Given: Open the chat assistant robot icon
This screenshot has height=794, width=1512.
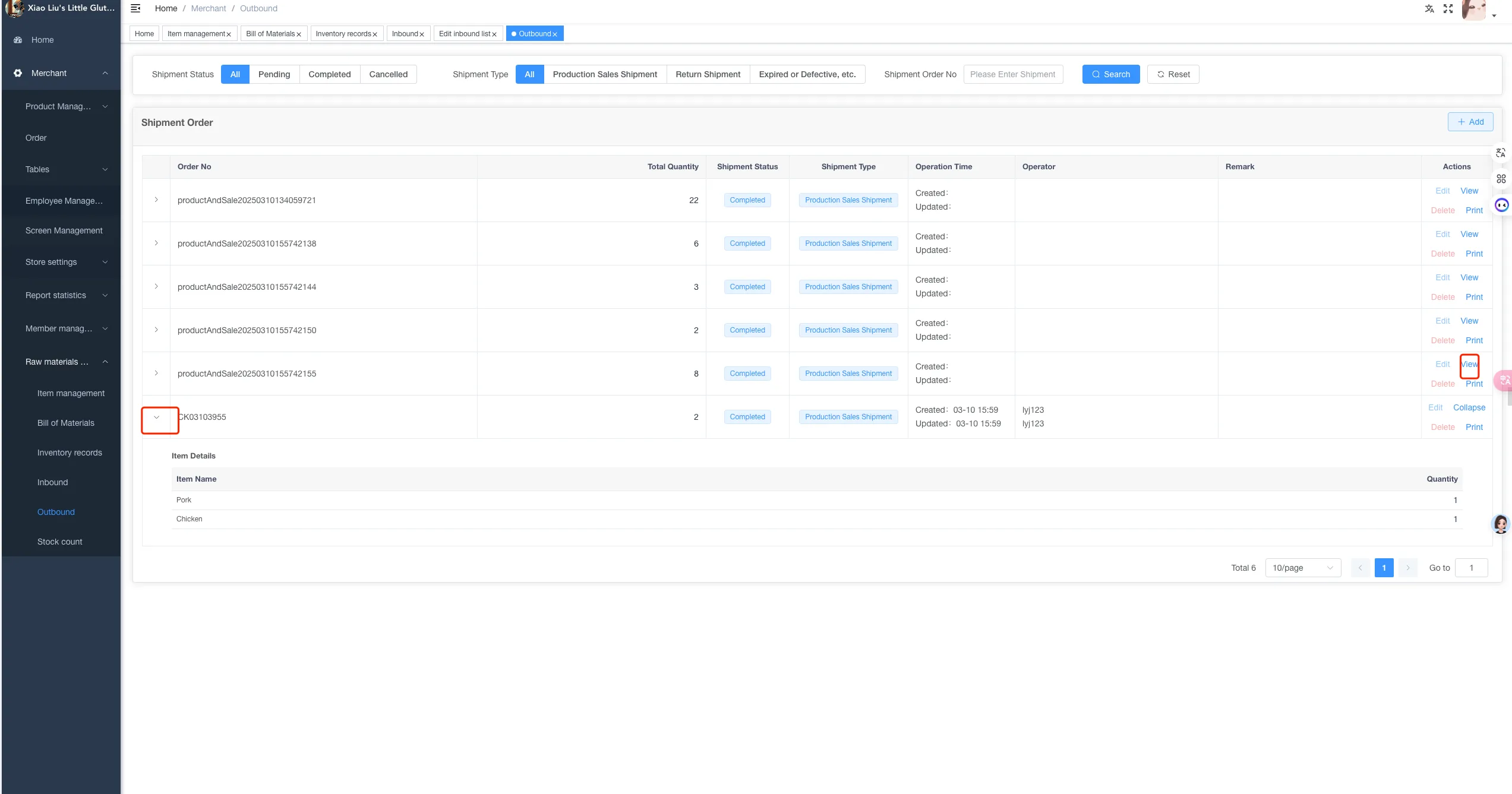Looking at the screenshot, I should pos(1502,205).
